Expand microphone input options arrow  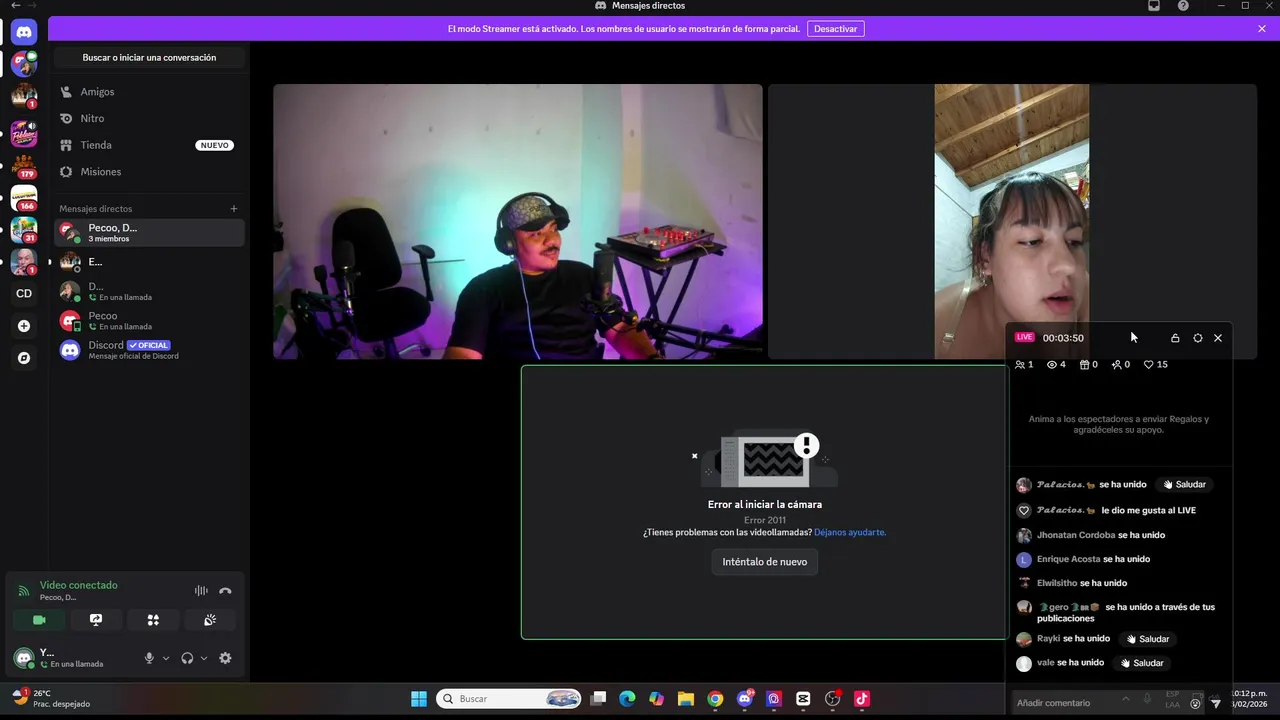[x=166, y=658]
